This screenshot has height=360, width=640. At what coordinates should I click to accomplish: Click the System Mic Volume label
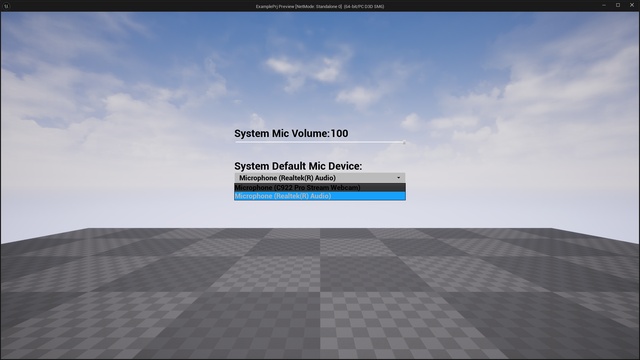pyautogui.click(x=282, y=133)
